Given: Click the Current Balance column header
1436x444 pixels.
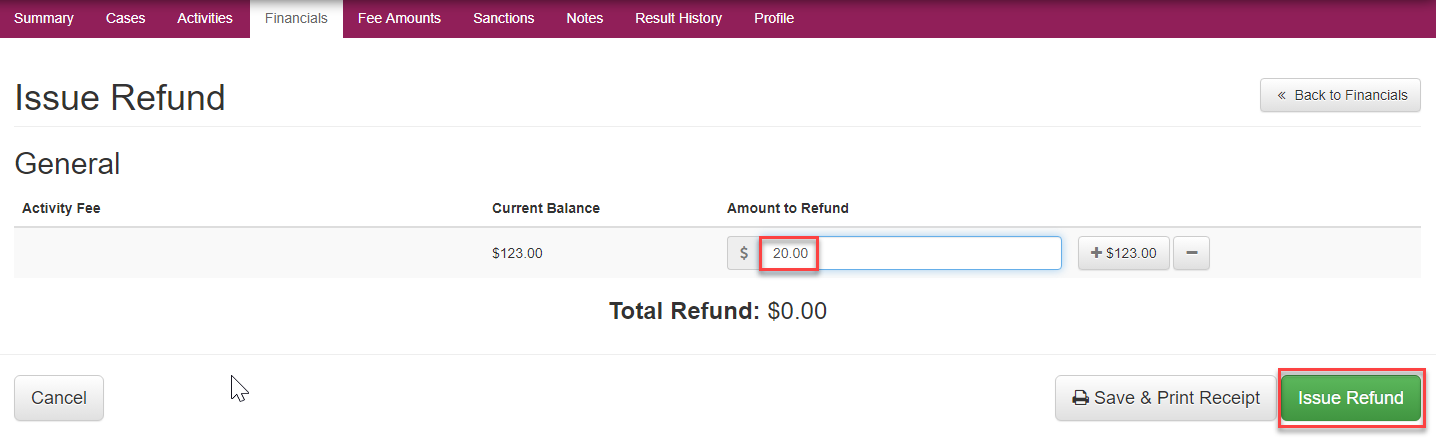Looking at the screenshot, I should pos(546,208).
